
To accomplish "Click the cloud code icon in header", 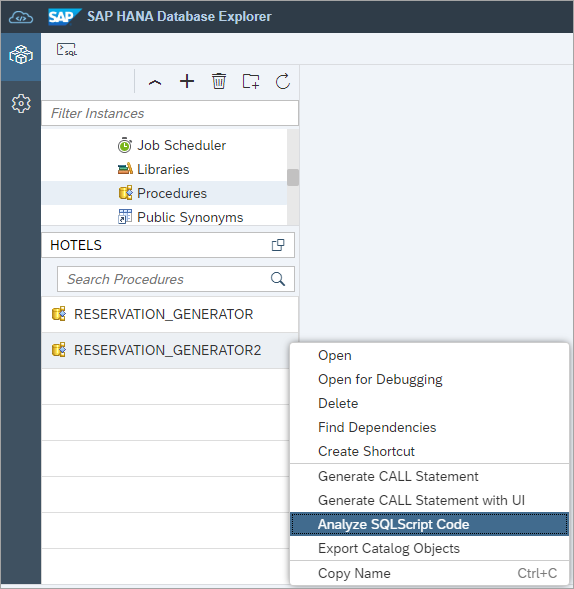I will (x=21, y=17).
